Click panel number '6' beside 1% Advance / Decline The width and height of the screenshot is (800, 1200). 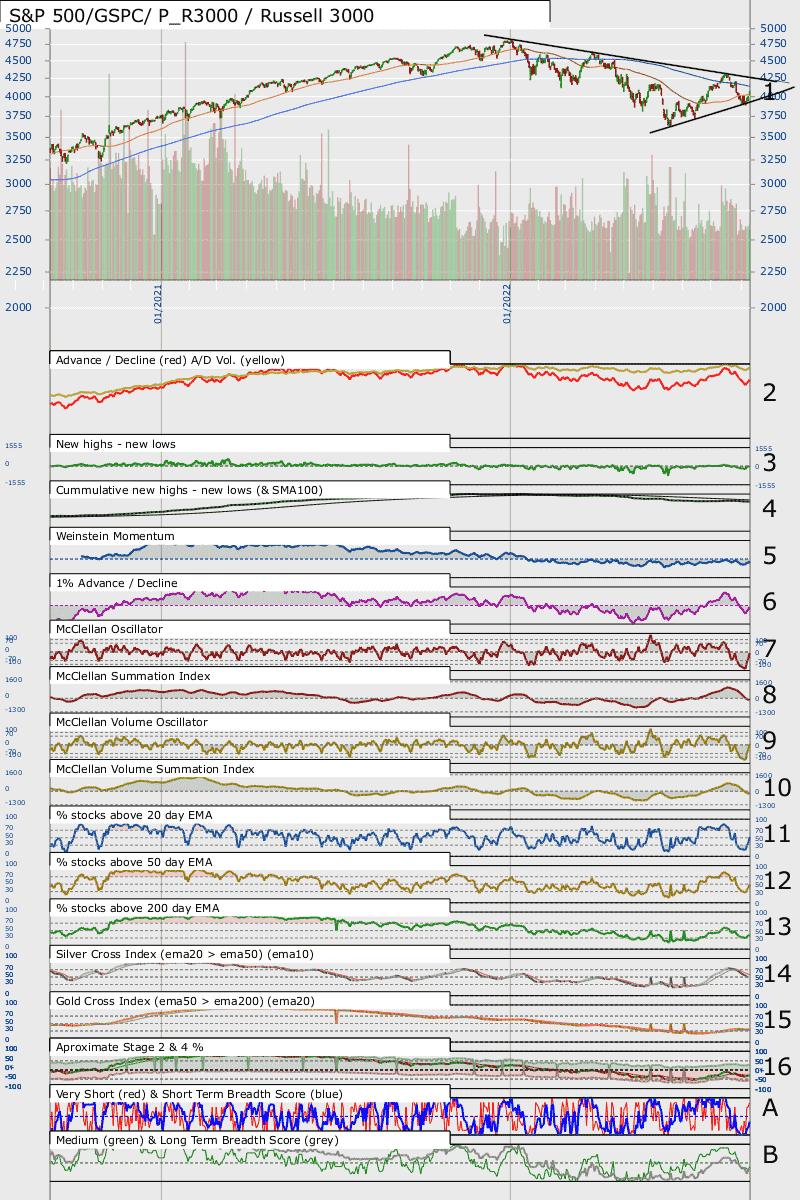(x=769, y=602)
